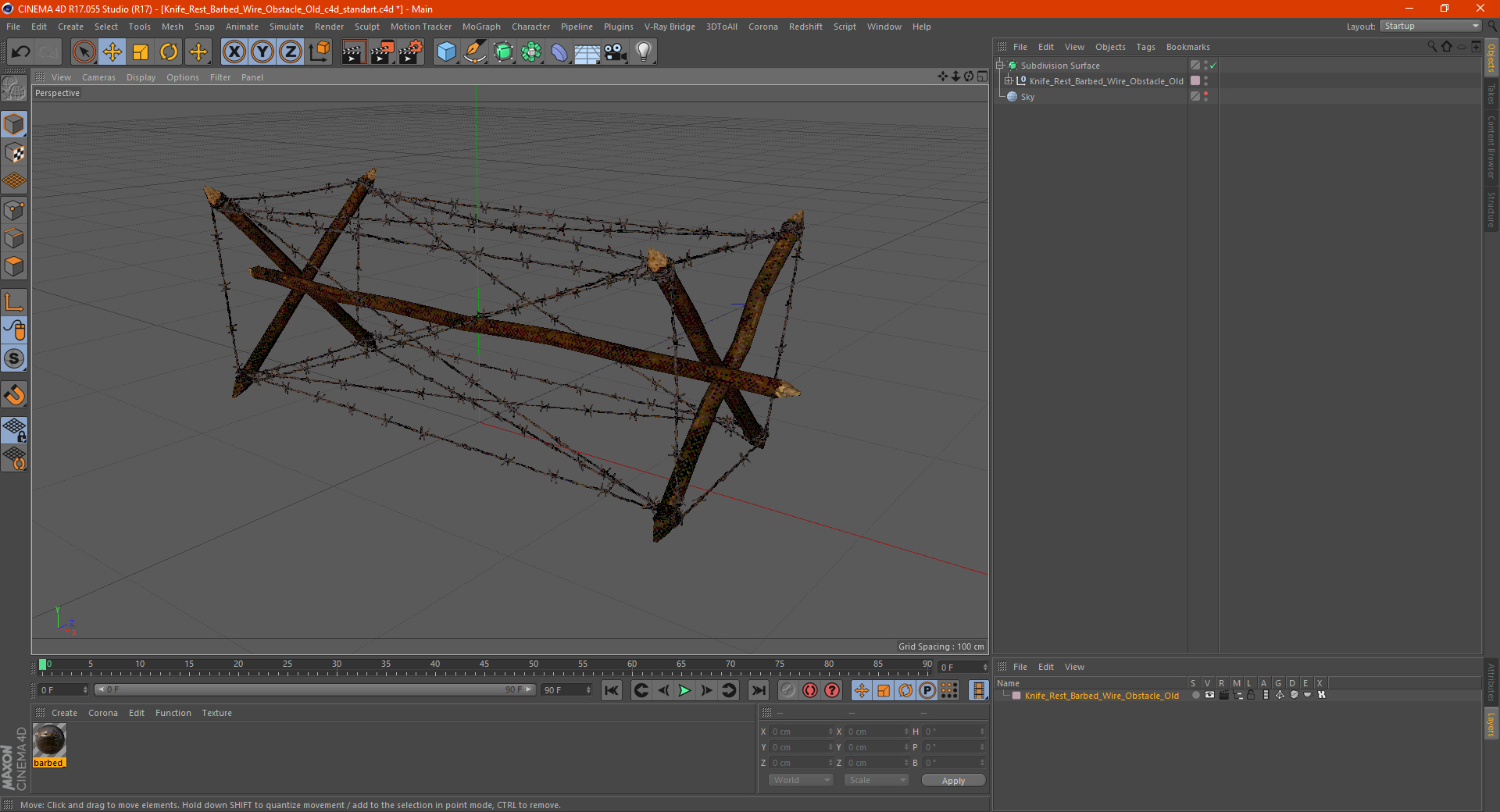Screen dimensions: 1500x812
Task: Select the Sky object in Object Manager
Action: pyautogui.click(x=1027, y=97)
